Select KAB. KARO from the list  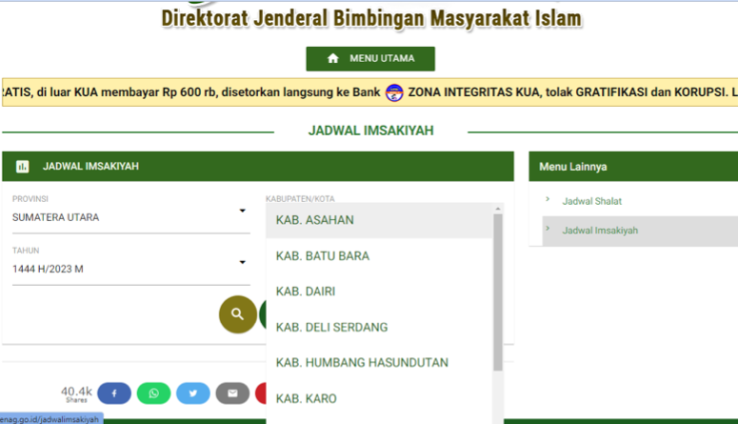(379, 399)
